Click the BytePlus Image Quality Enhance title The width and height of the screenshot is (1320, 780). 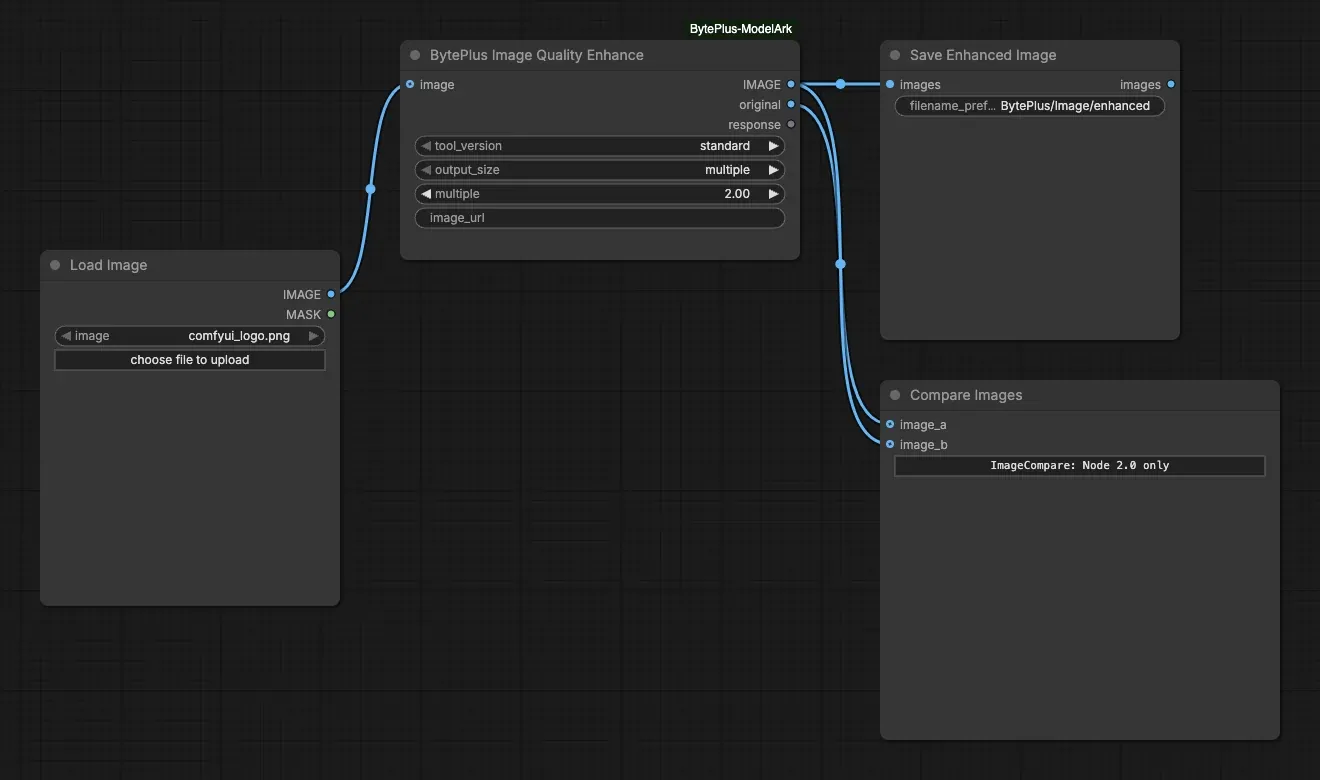pos(537,55)
